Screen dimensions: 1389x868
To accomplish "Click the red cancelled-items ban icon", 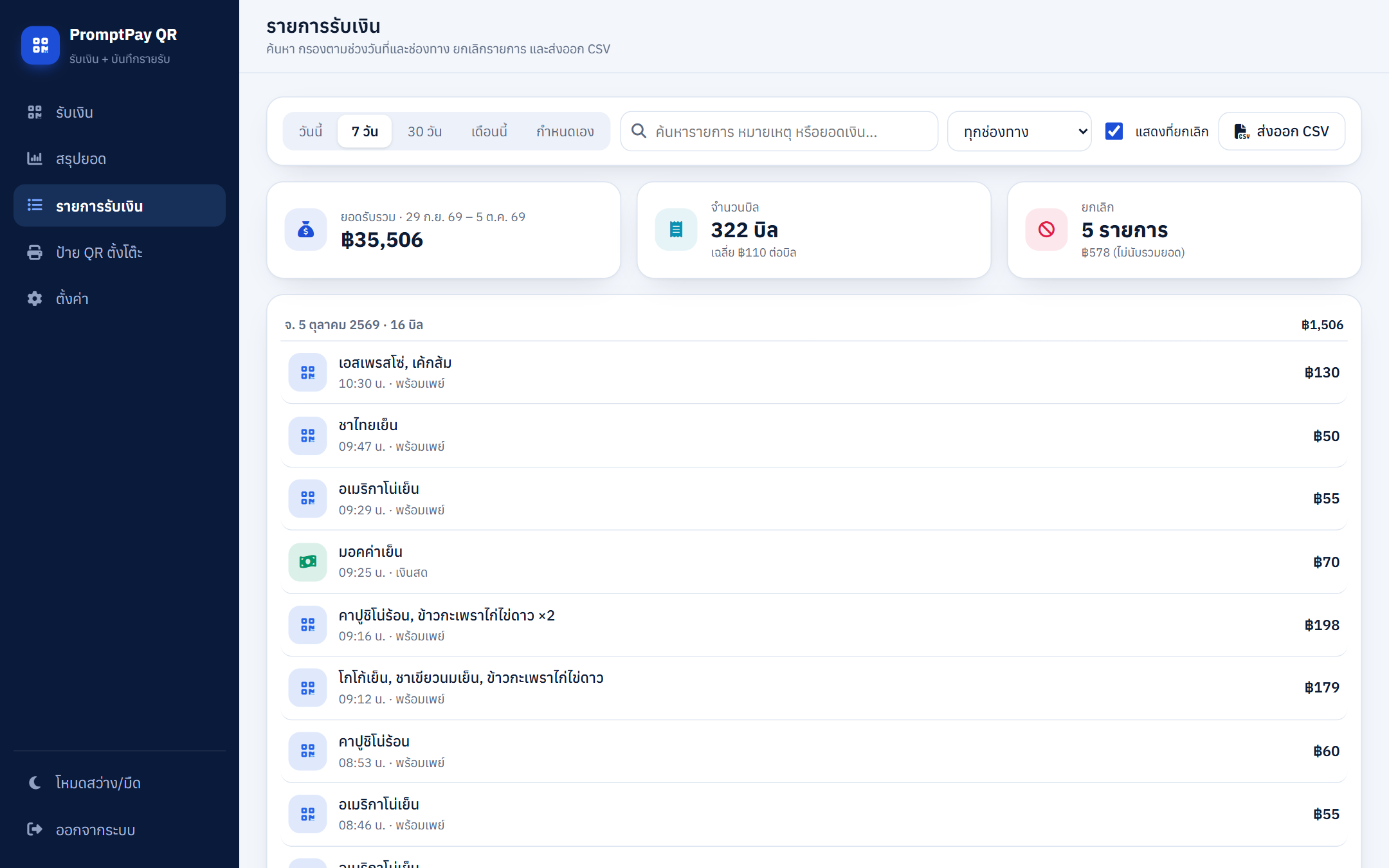I will [x=1047, y=230].
